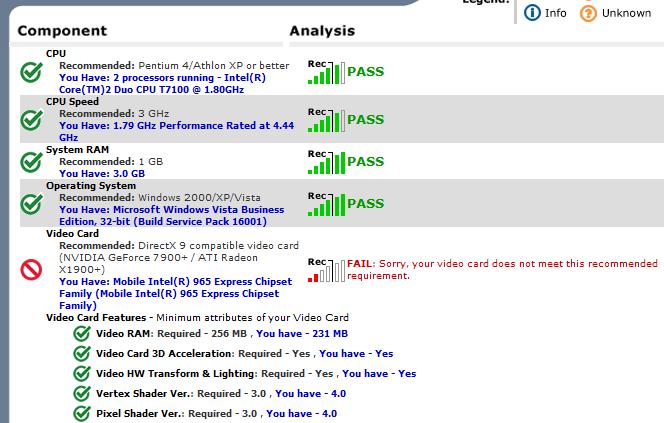
Task: Click 'You have - 4.0' for Vertex Shader
Action: click(x=310, y=393)
